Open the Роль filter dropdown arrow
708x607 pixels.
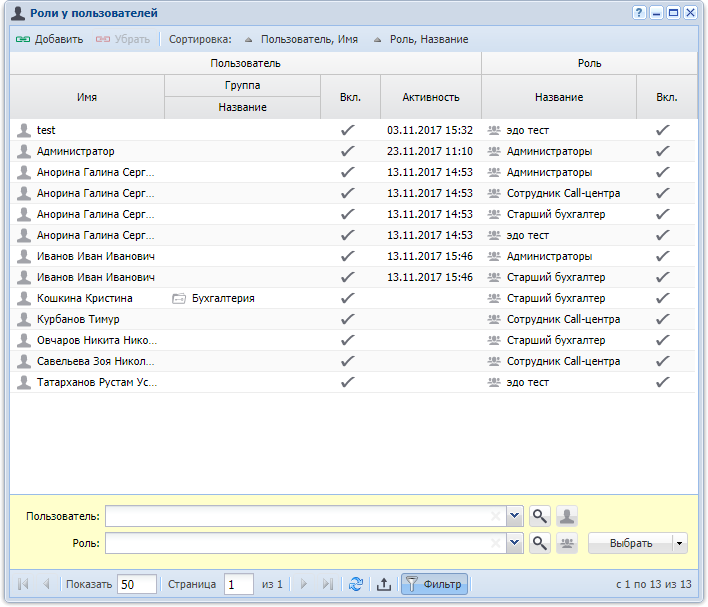[514, 543]
